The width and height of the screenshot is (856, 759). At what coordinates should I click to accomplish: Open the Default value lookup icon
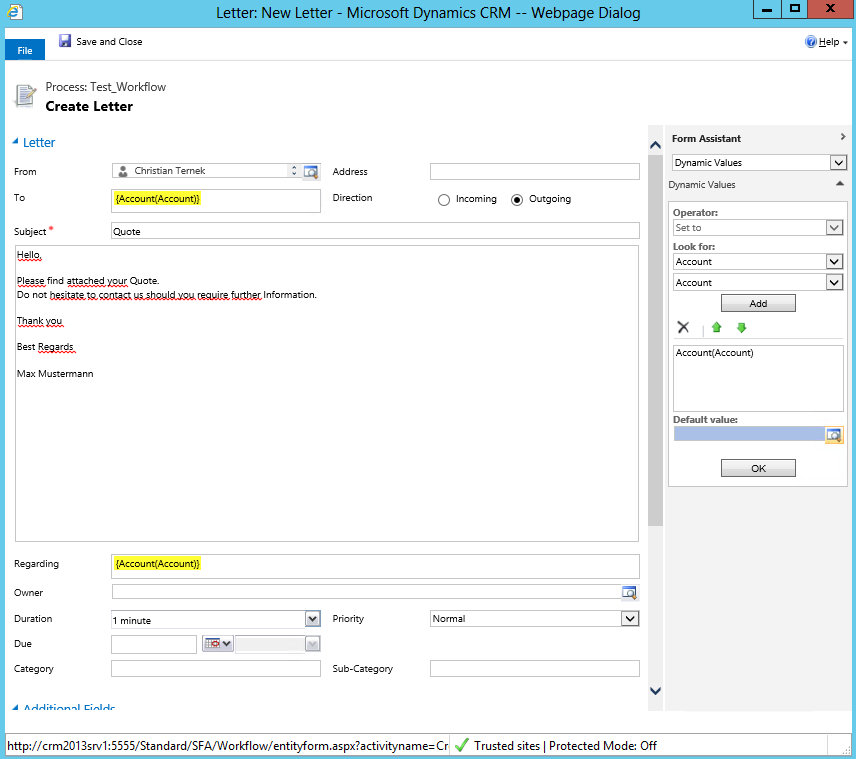[834, 435]
